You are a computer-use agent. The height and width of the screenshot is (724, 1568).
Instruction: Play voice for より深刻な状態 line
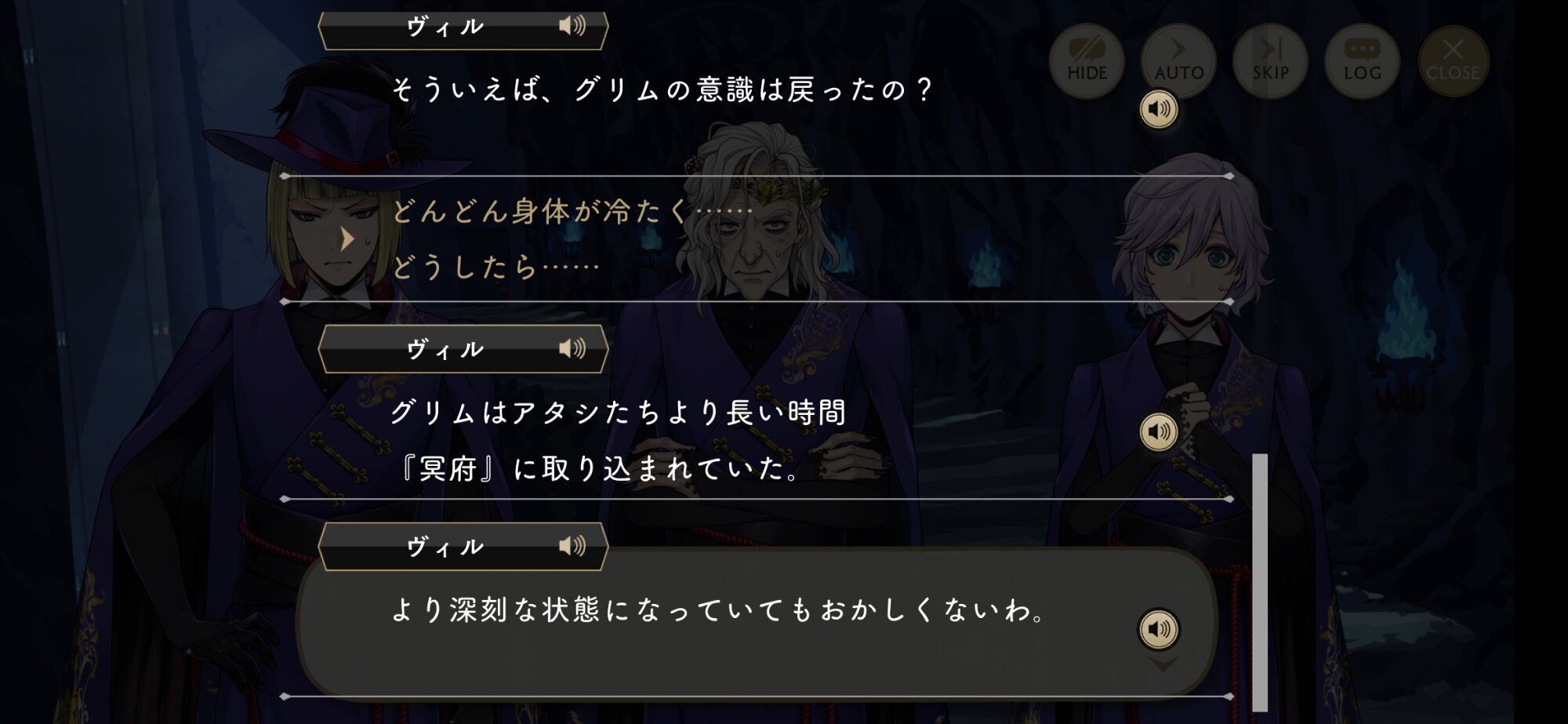point(1159,629)
